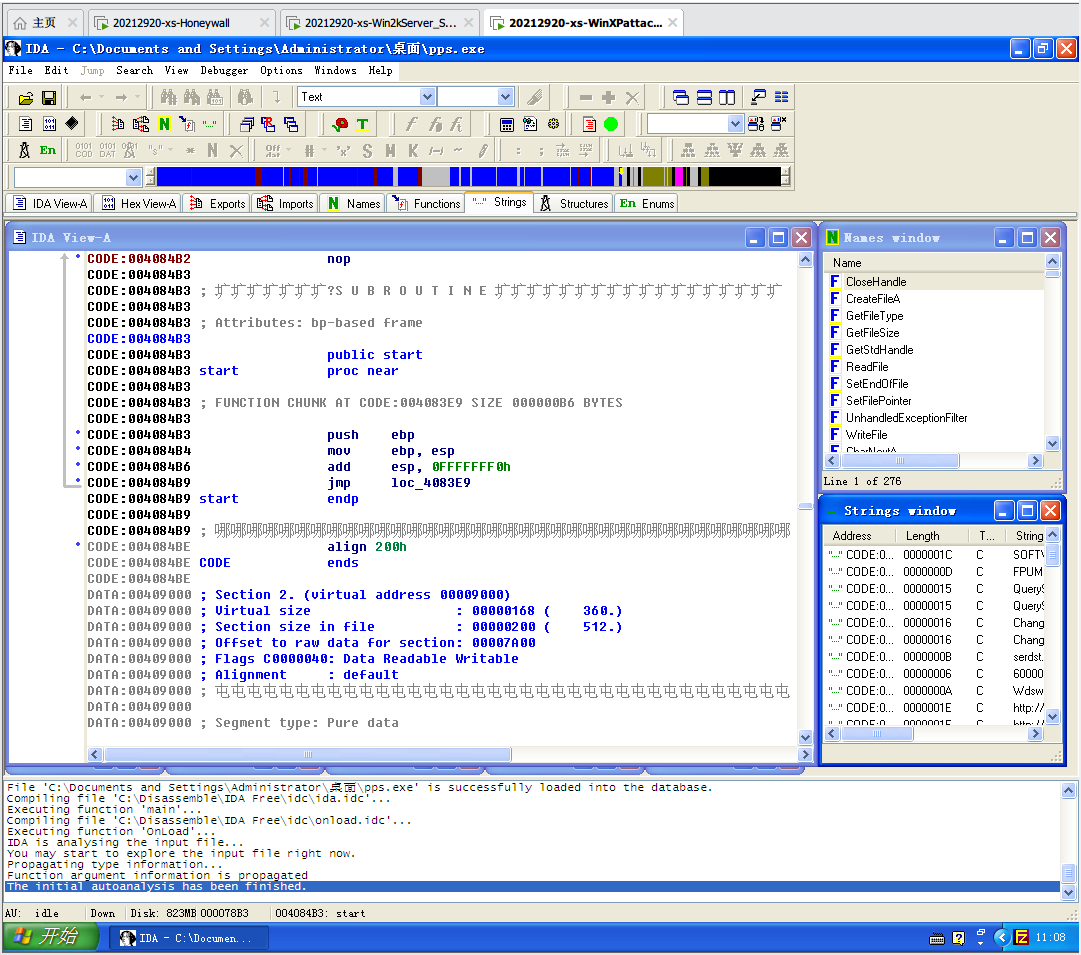Image resolution: width=1081 pixels, height=955 pixels.
Task: Switch to the 20212920-xs-Win2kServer VM tab
Action: [381, 23]
